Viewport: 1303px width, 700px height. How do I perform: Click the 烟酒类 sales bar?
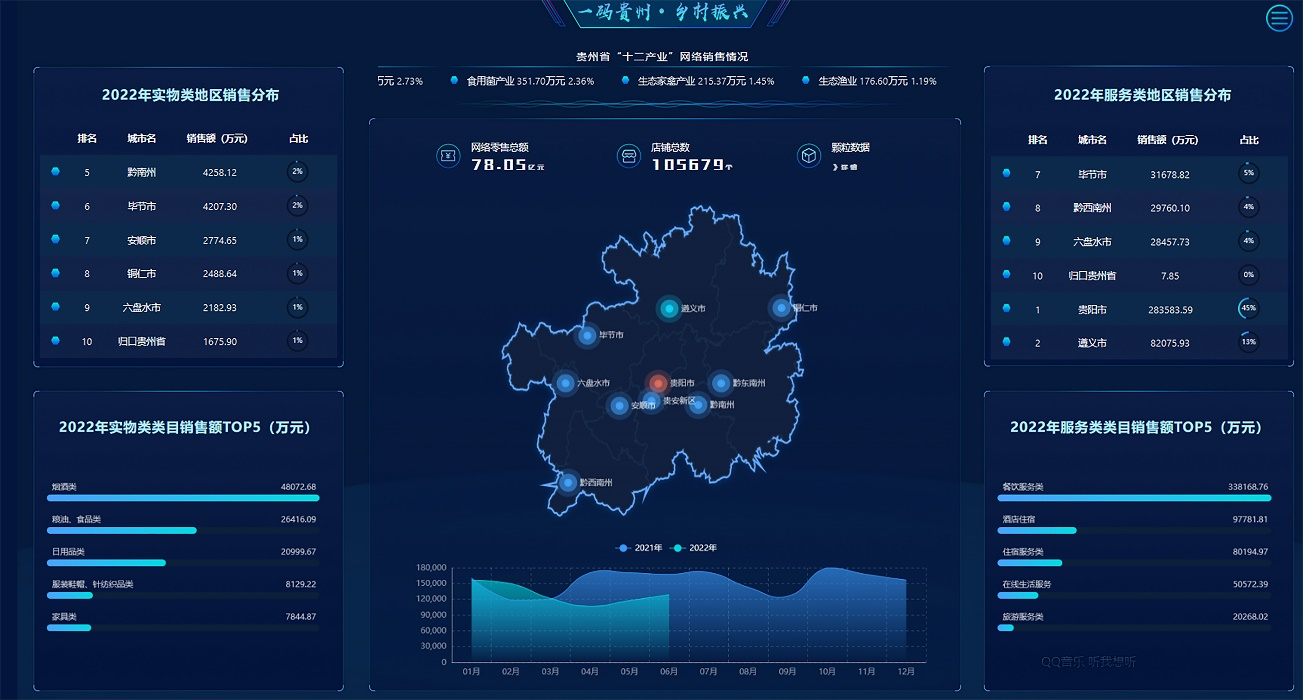coord(185,497)
